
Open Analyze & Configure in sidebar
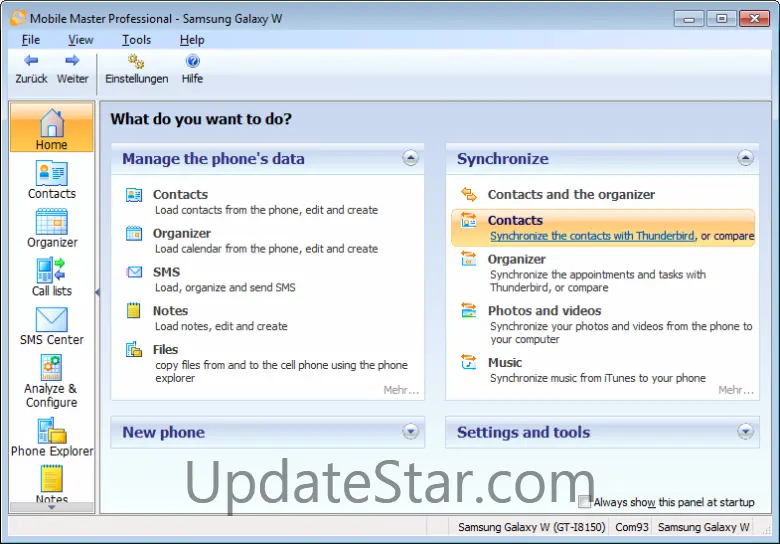coord(52,381)
